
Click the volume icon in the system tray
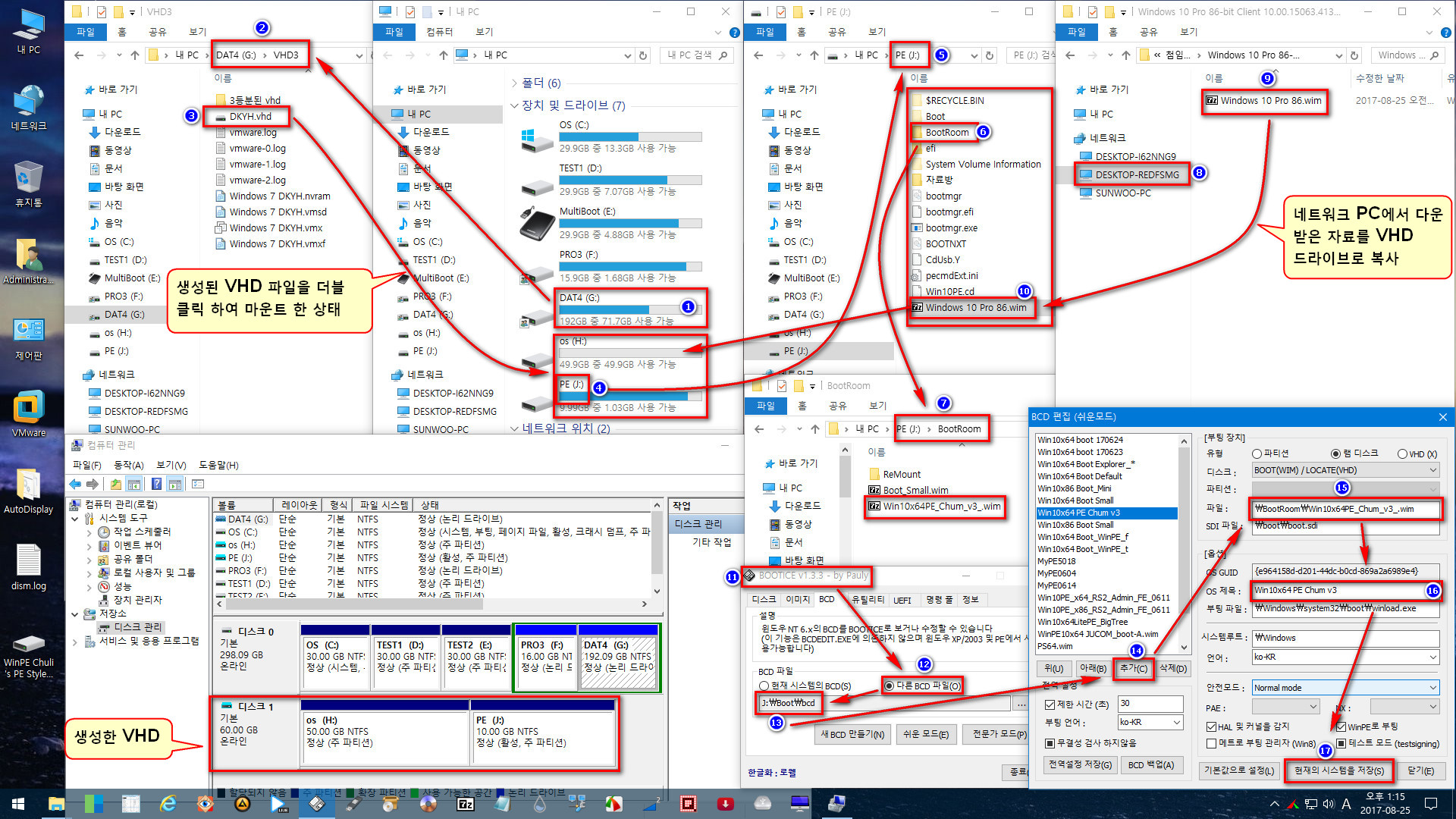click(x=1328, y=804)
